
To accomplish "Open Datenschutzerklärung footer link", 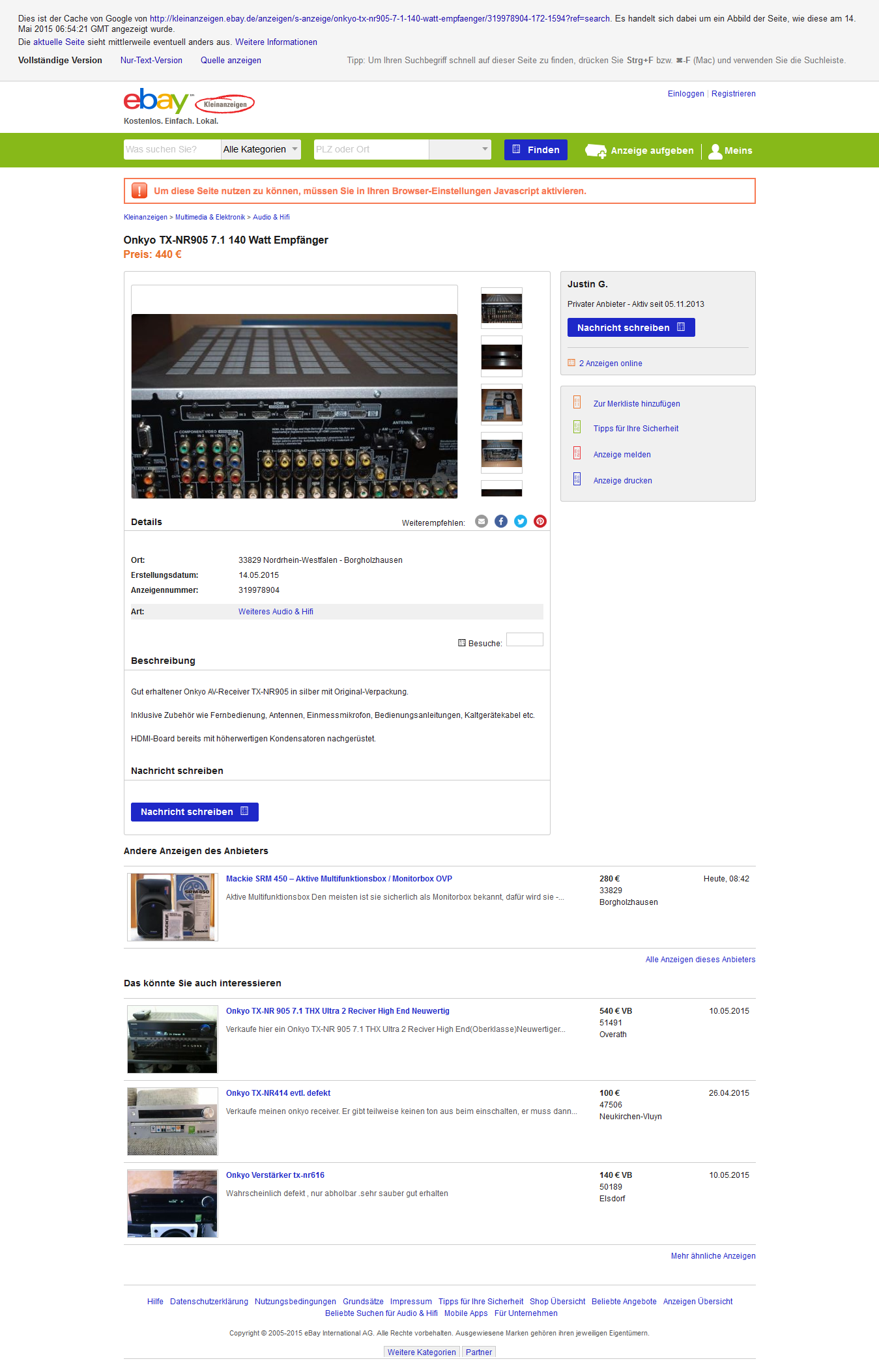I will click(209, 1302).
